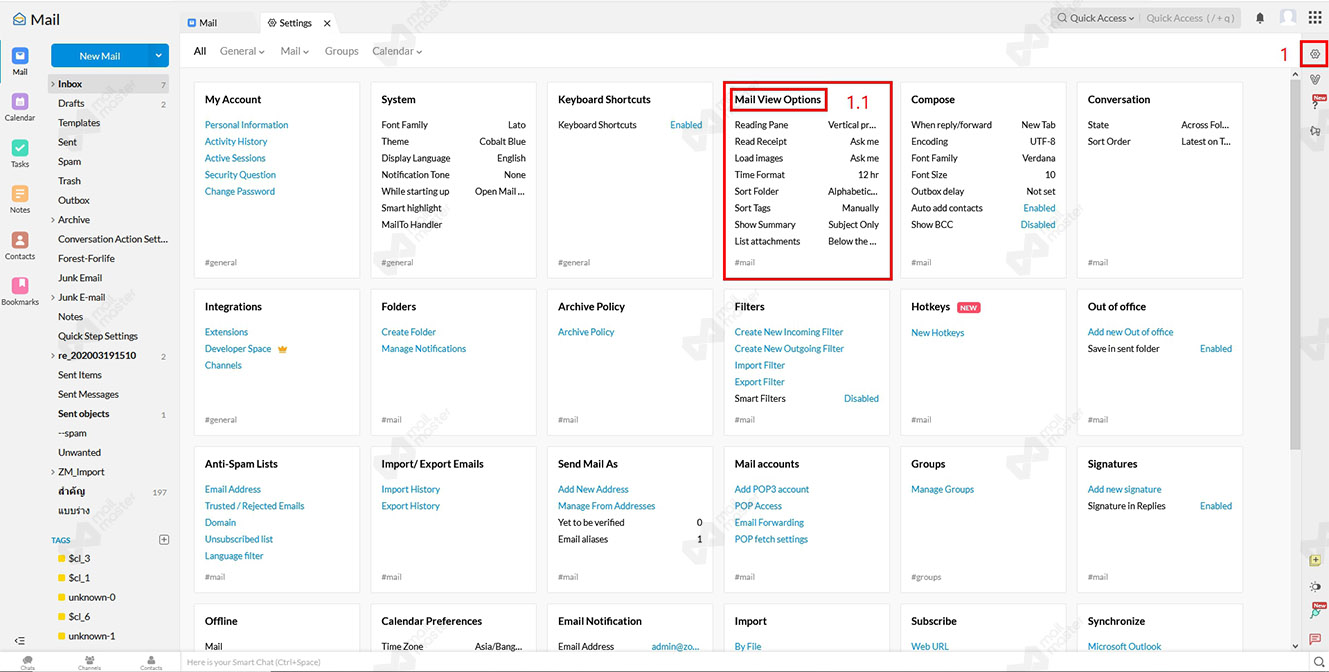Collapse the left sidebar panel
This screenshot has height=672, width=1329.
tap(19, 641)
